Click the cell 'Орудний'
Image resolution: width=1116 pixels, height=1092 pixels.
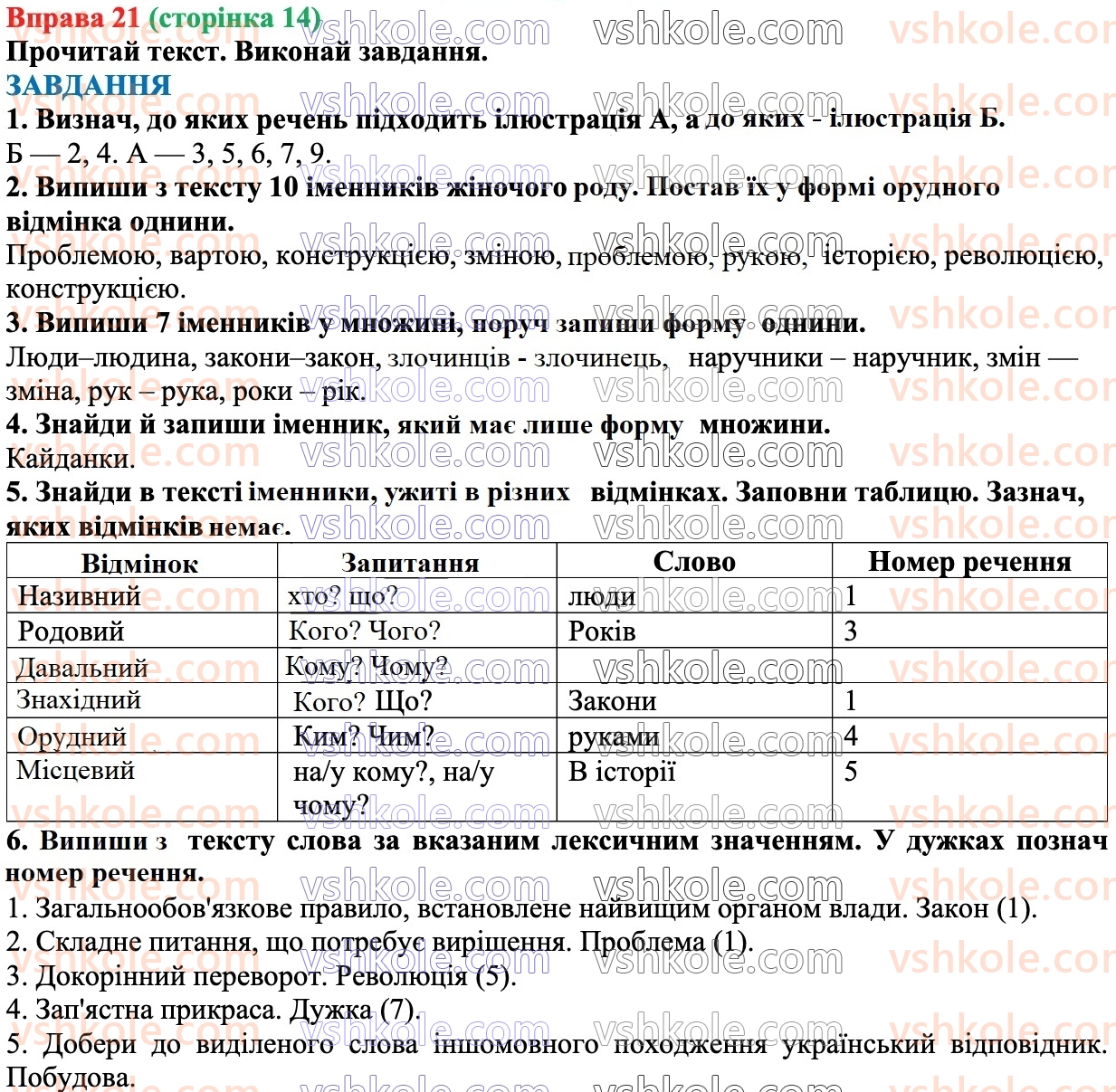click(x=72, y=736)
